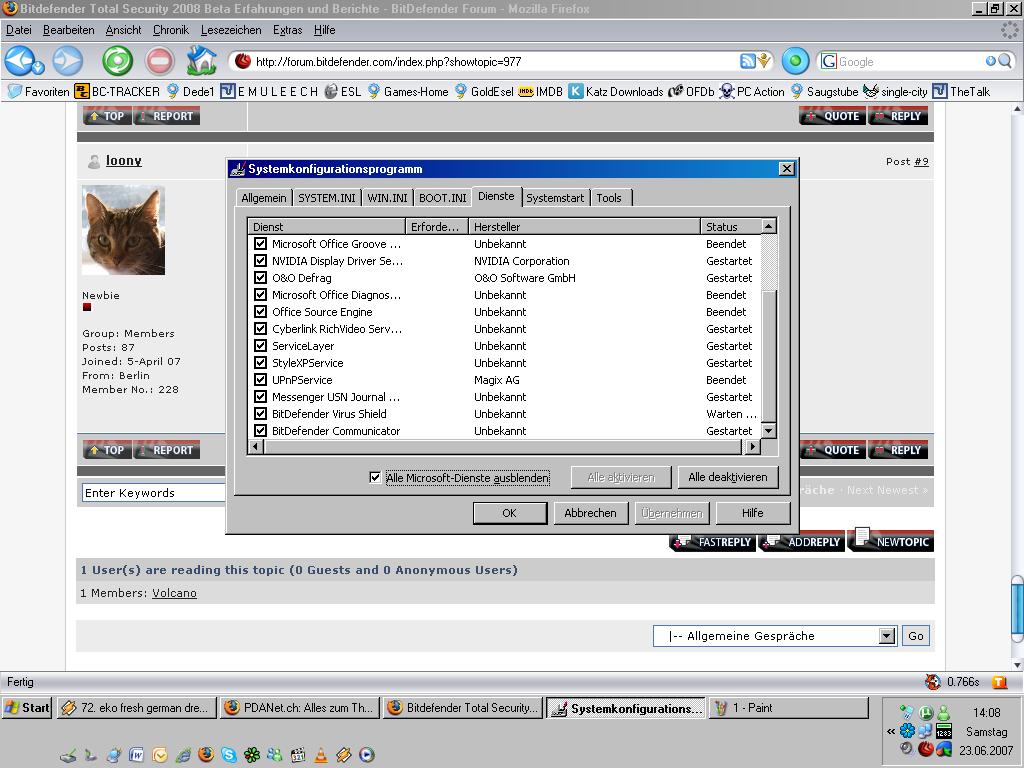Uncheck BitDefender Communicator service
1024x768 pixels.
(261, 430)
